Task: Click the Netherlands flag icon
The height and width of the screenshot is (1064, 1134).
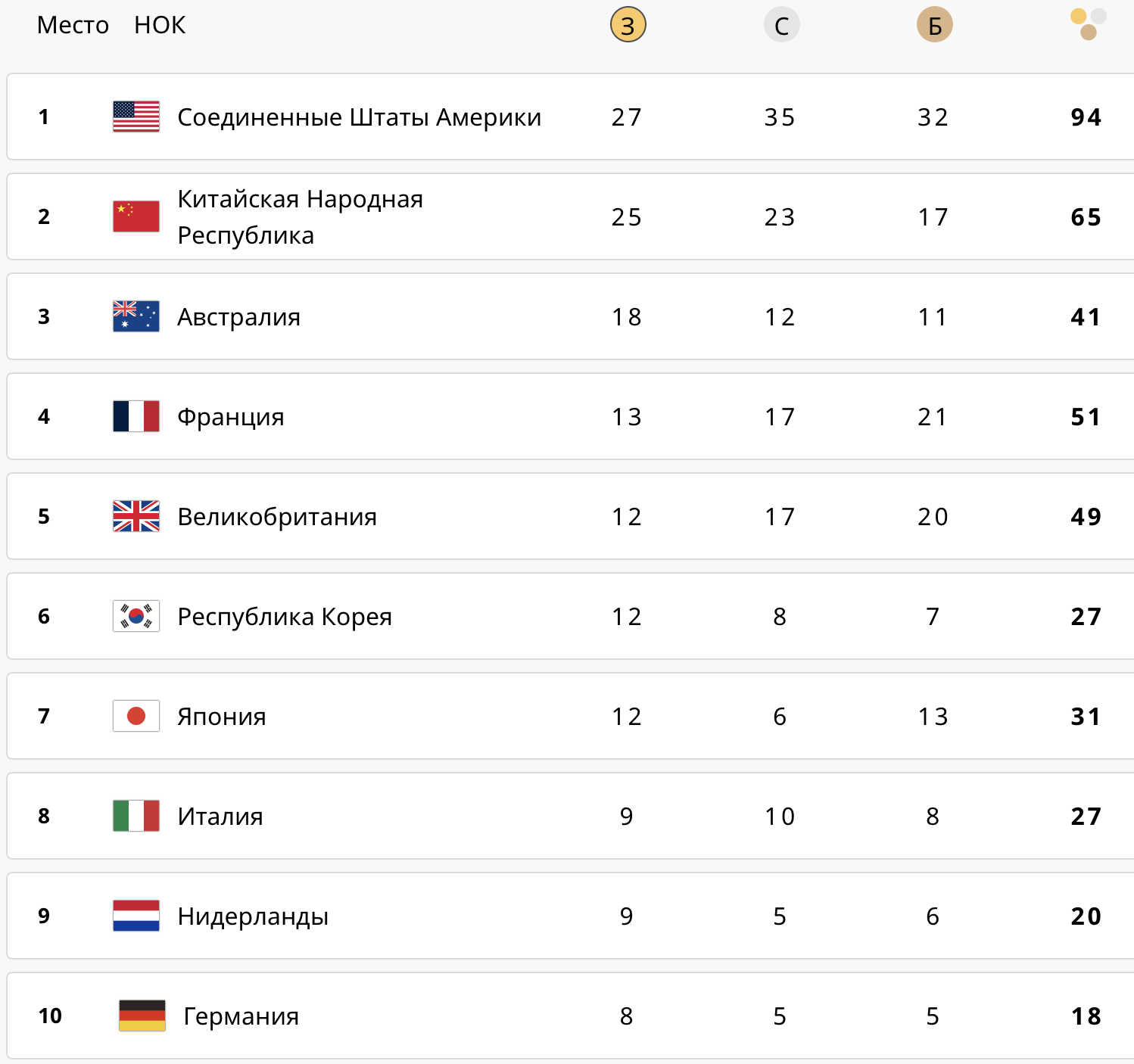Action: pyautogui.click(x=136, y=916)
